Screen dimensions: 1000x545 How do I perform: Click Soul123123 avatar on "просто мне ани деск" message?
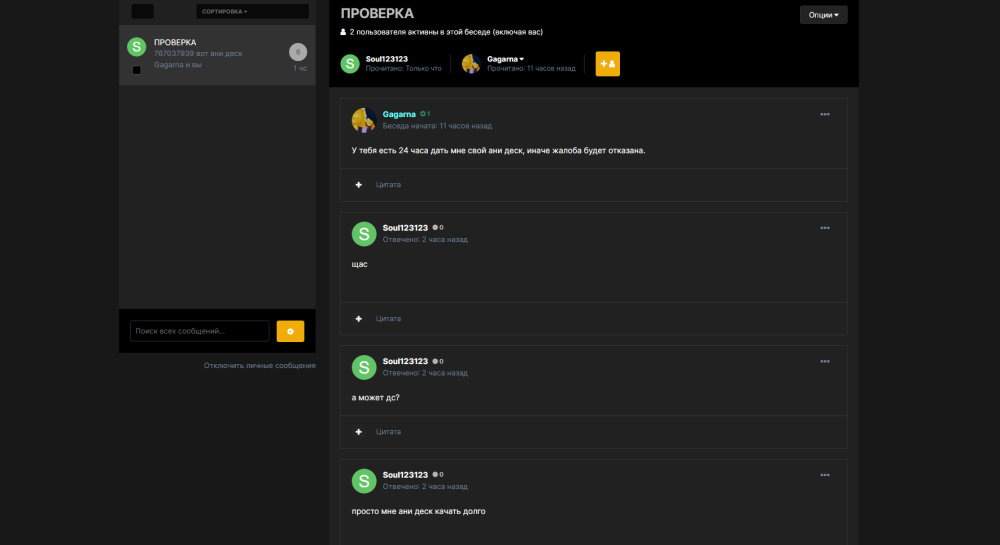click(364, 481)
